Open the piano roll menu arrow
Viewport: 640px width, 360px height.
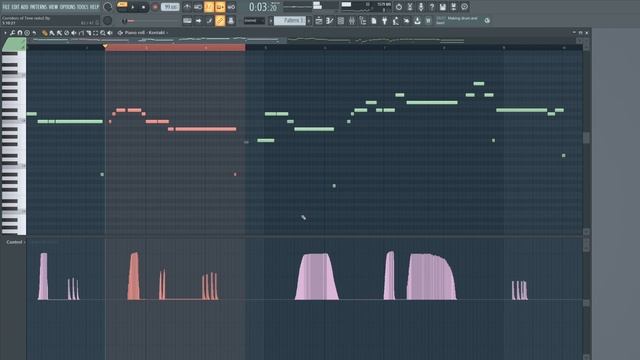click(x=5, y=33)
